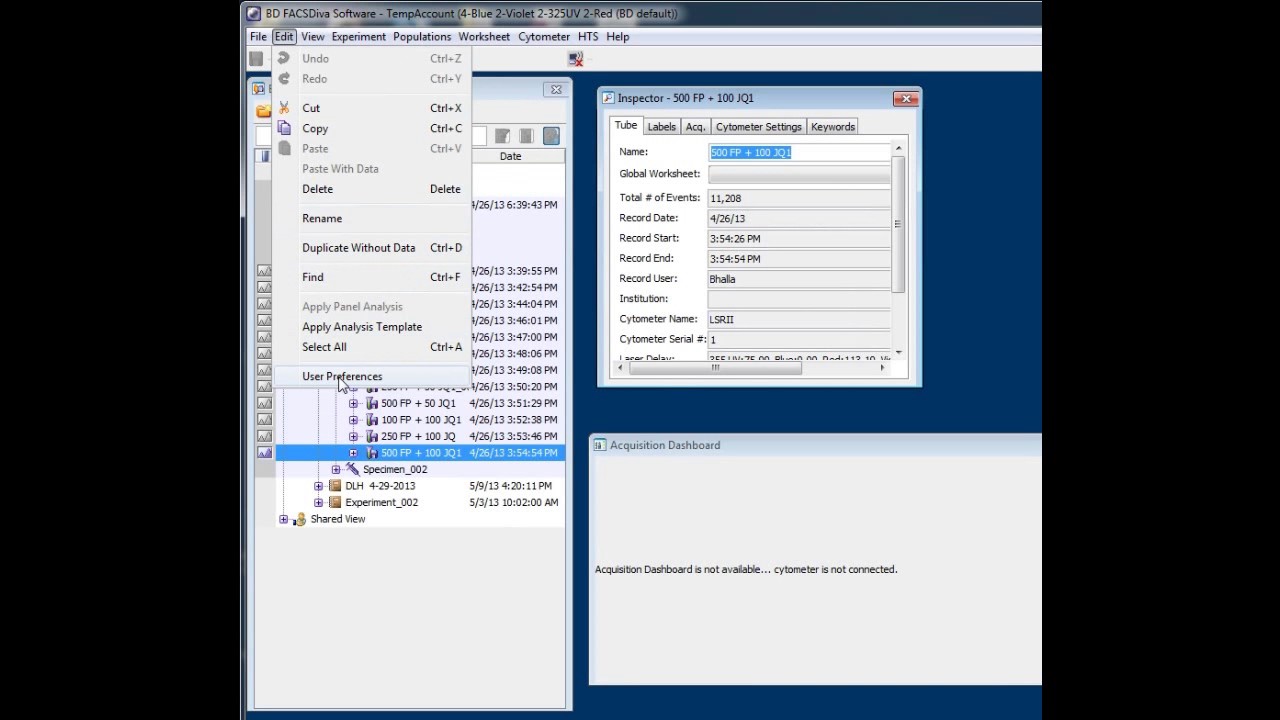
Task: Choose Delete from the Edit menu
Action: (x=371, y=189)
